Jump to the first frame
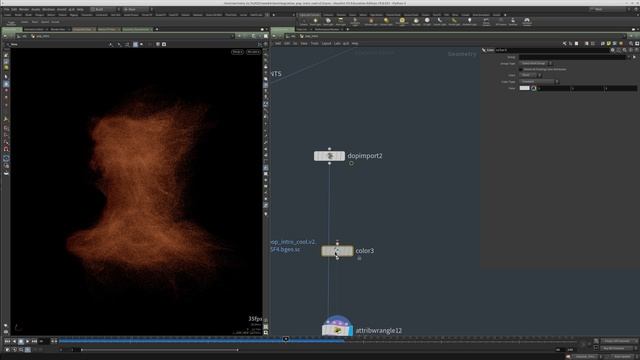This screenshot has height=360, width=640. pyautogui.click(x=7, y=341)
